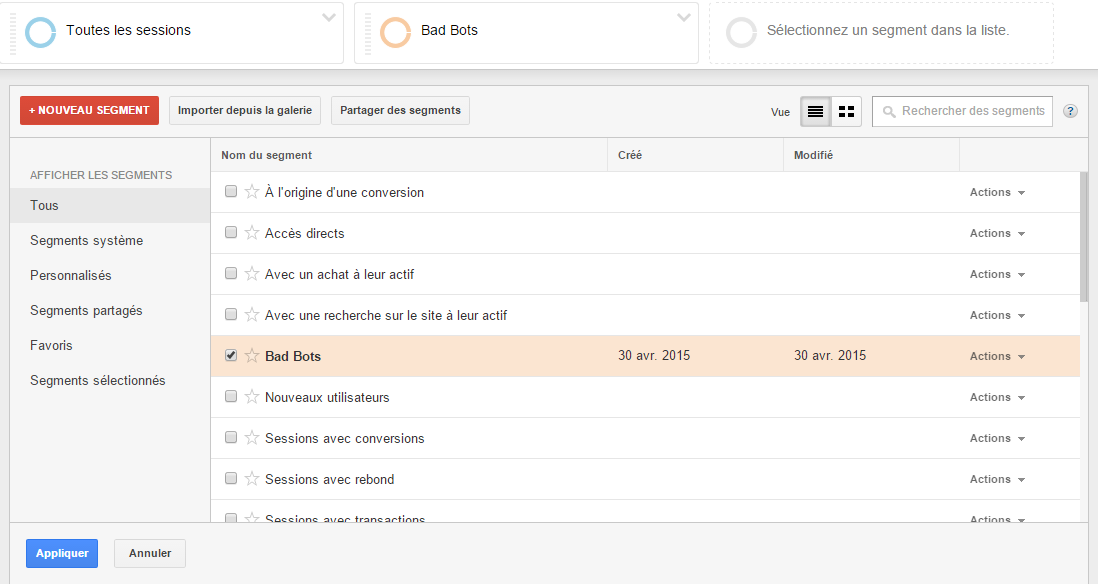Switch to list view of segments

[816, 111]
